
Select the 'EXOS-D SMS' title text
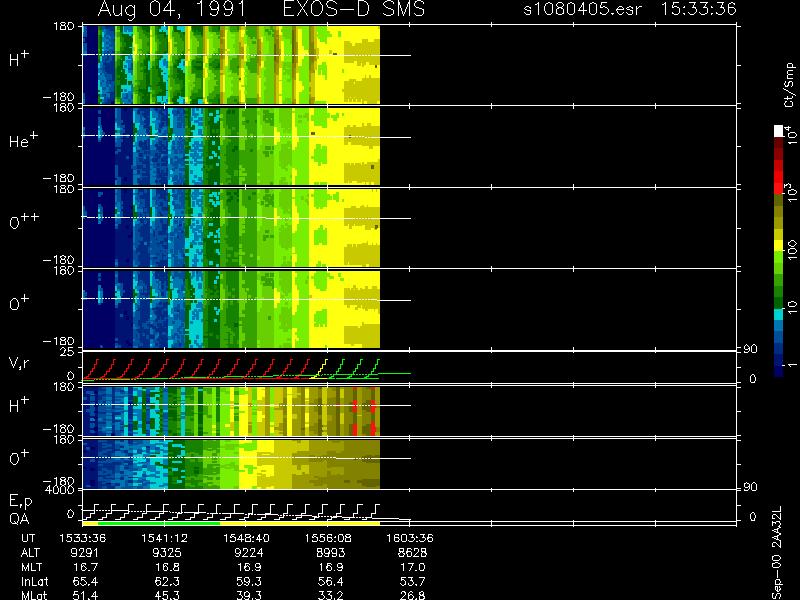point(354,9)
